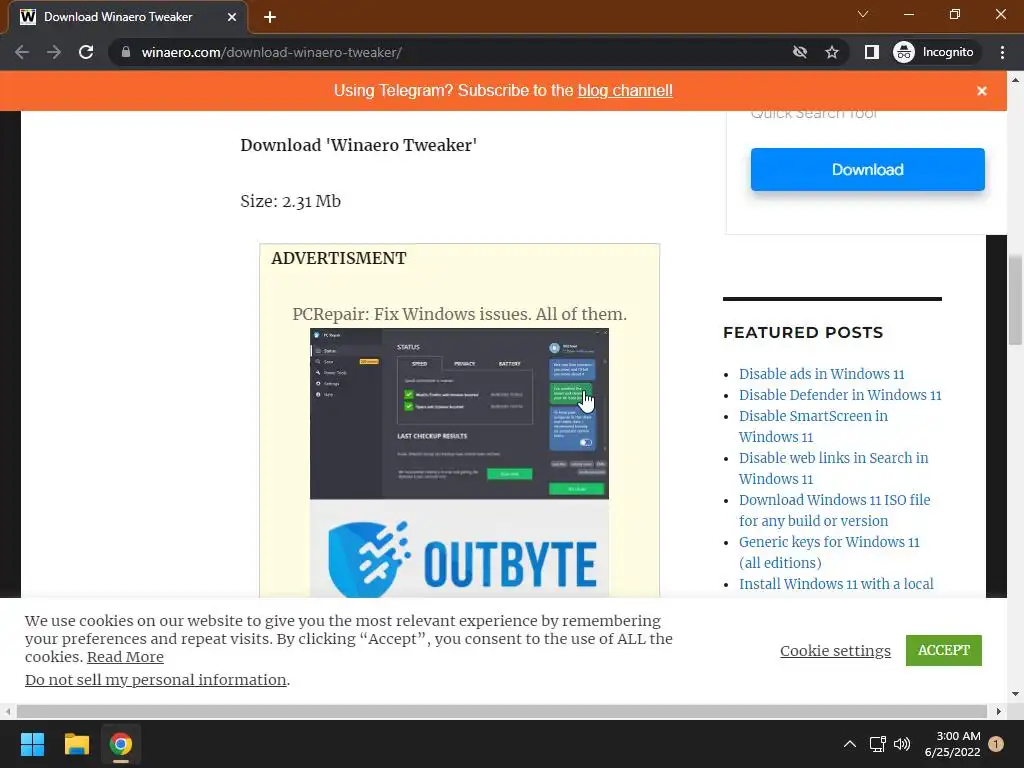Image resolution: width=1024 pixels, height=768 pixels.
Task: Click the browser forward arrow
Action: click(x=54, y=52)
